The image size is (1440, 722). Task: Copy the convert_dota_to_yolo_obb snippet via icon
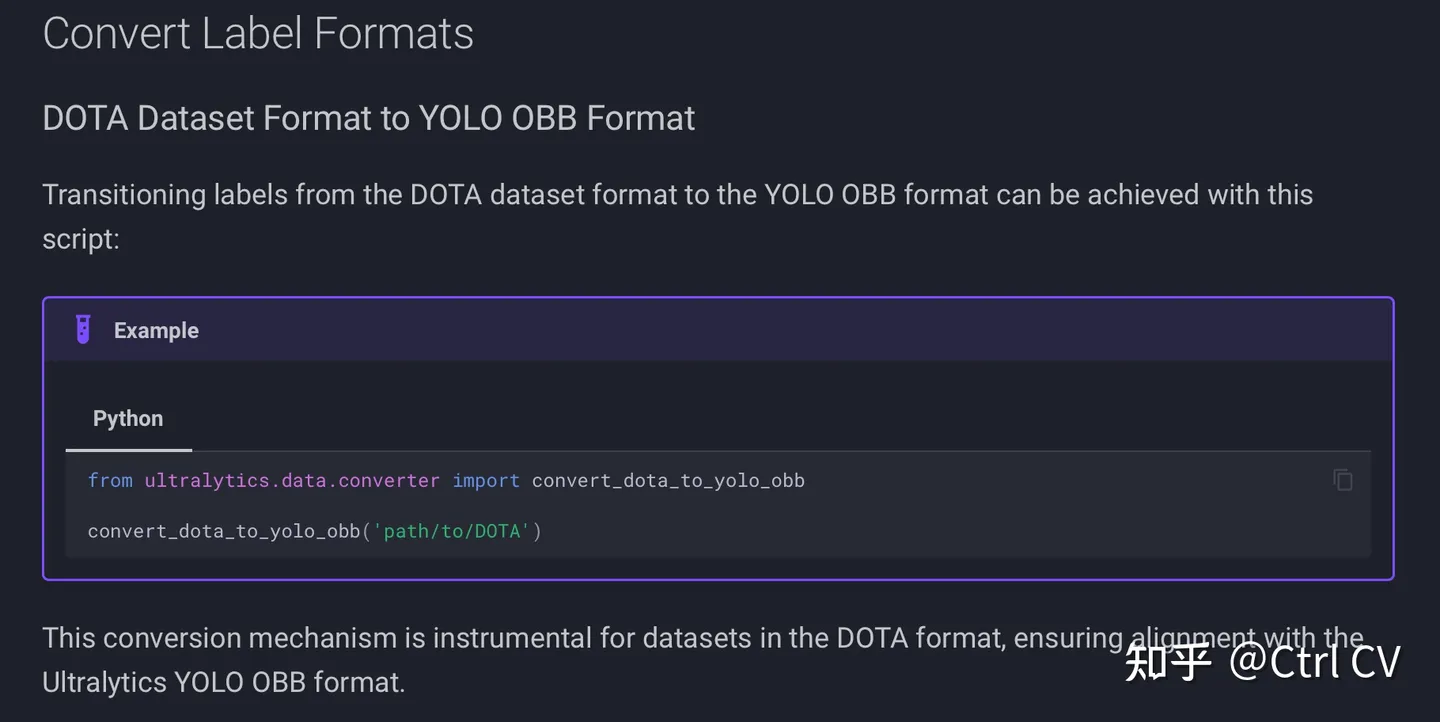coord(1341,480)
